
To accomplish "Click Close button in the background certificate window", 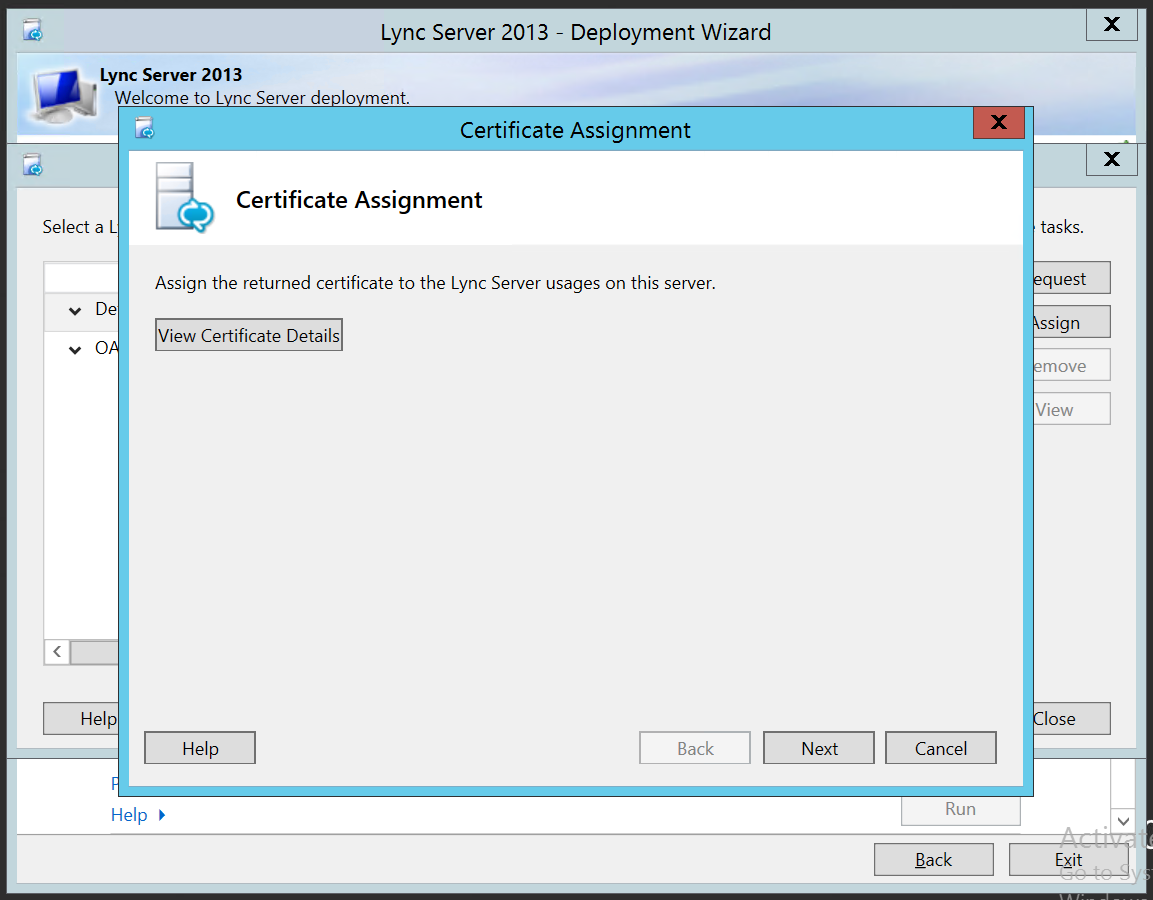I will (x=1071, y=718).
